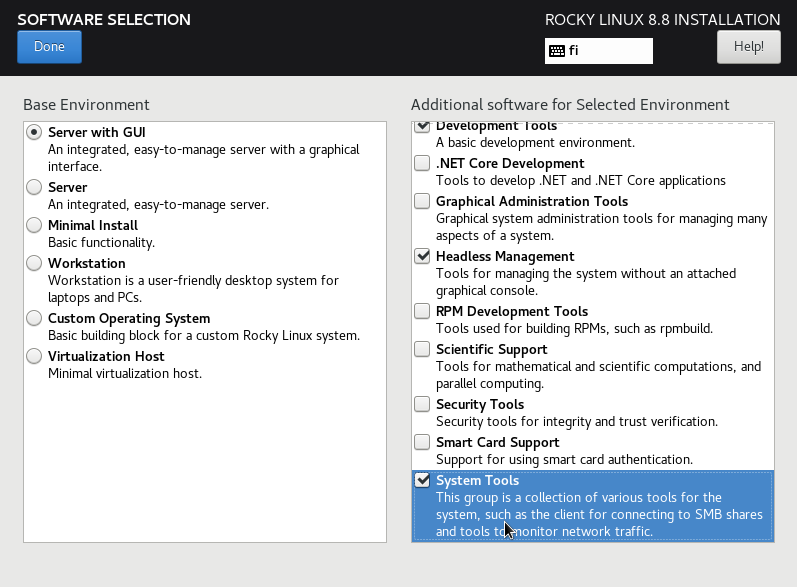
Task: Enable Security Tools checkbox
Action: [x=422, y=404]
